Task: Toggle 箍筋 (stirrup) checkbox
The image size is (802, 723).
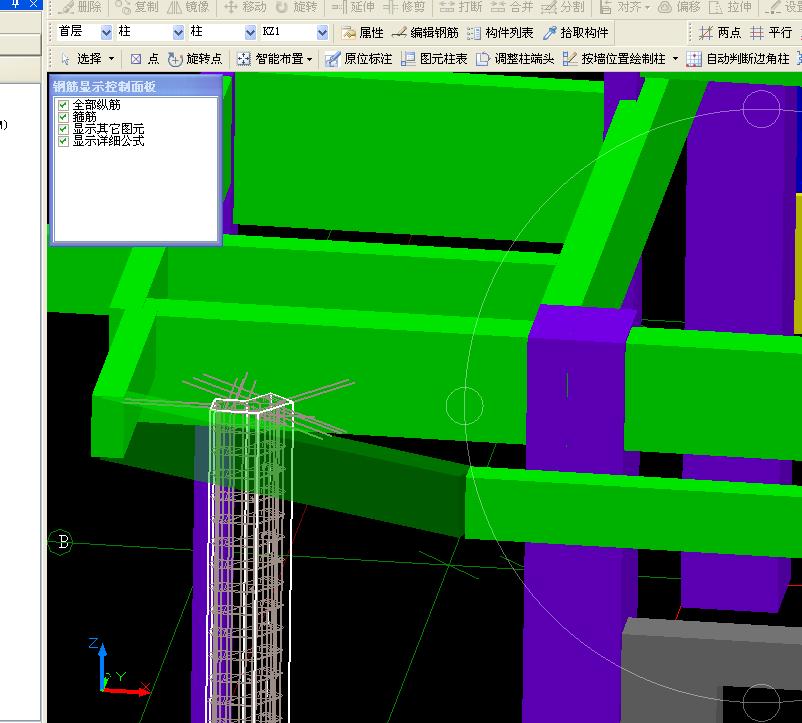Action: click(63, 117)
